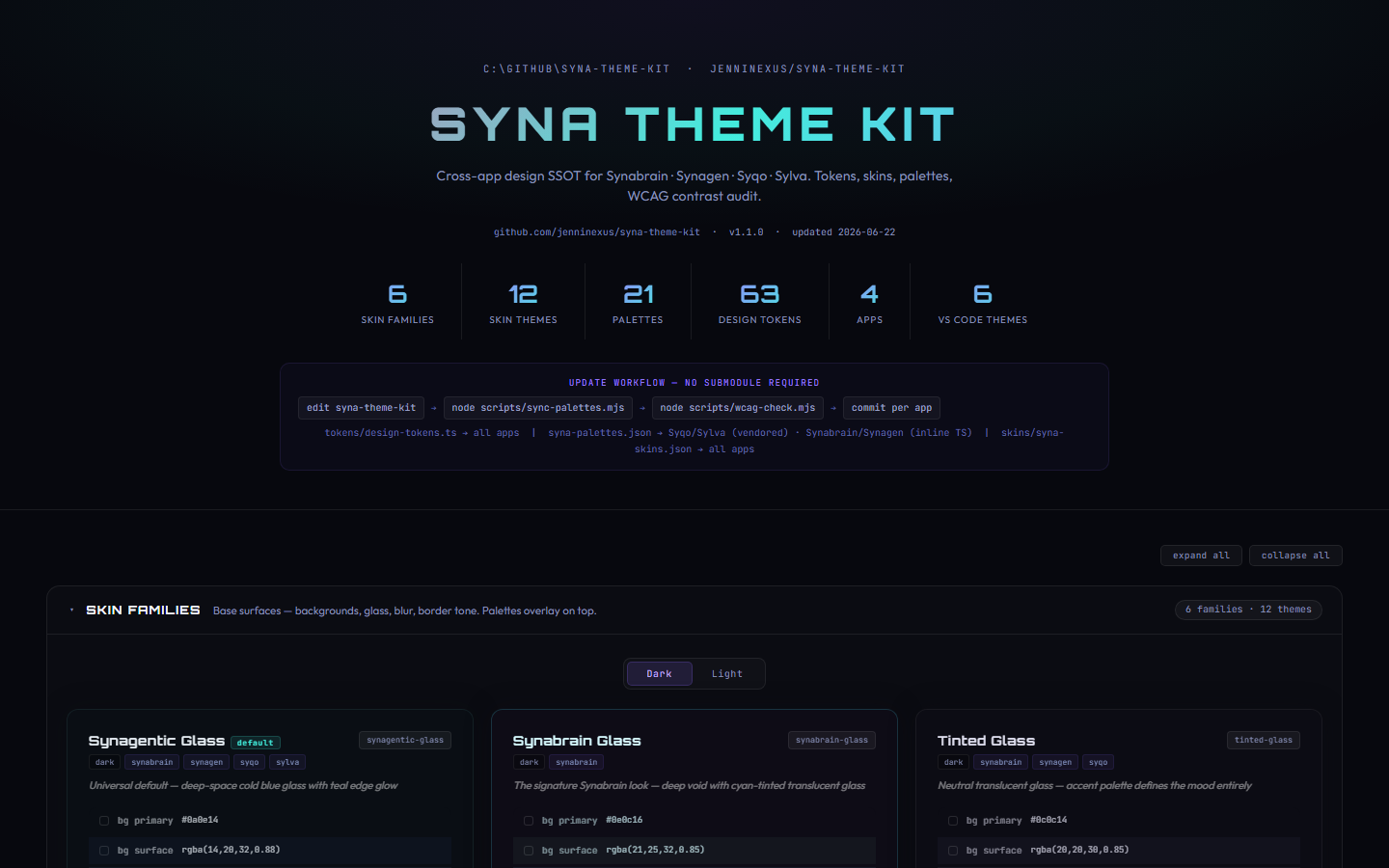Click the synagentic-glass id badge
Screen dimensions: 1389x868
click(405, 741)
